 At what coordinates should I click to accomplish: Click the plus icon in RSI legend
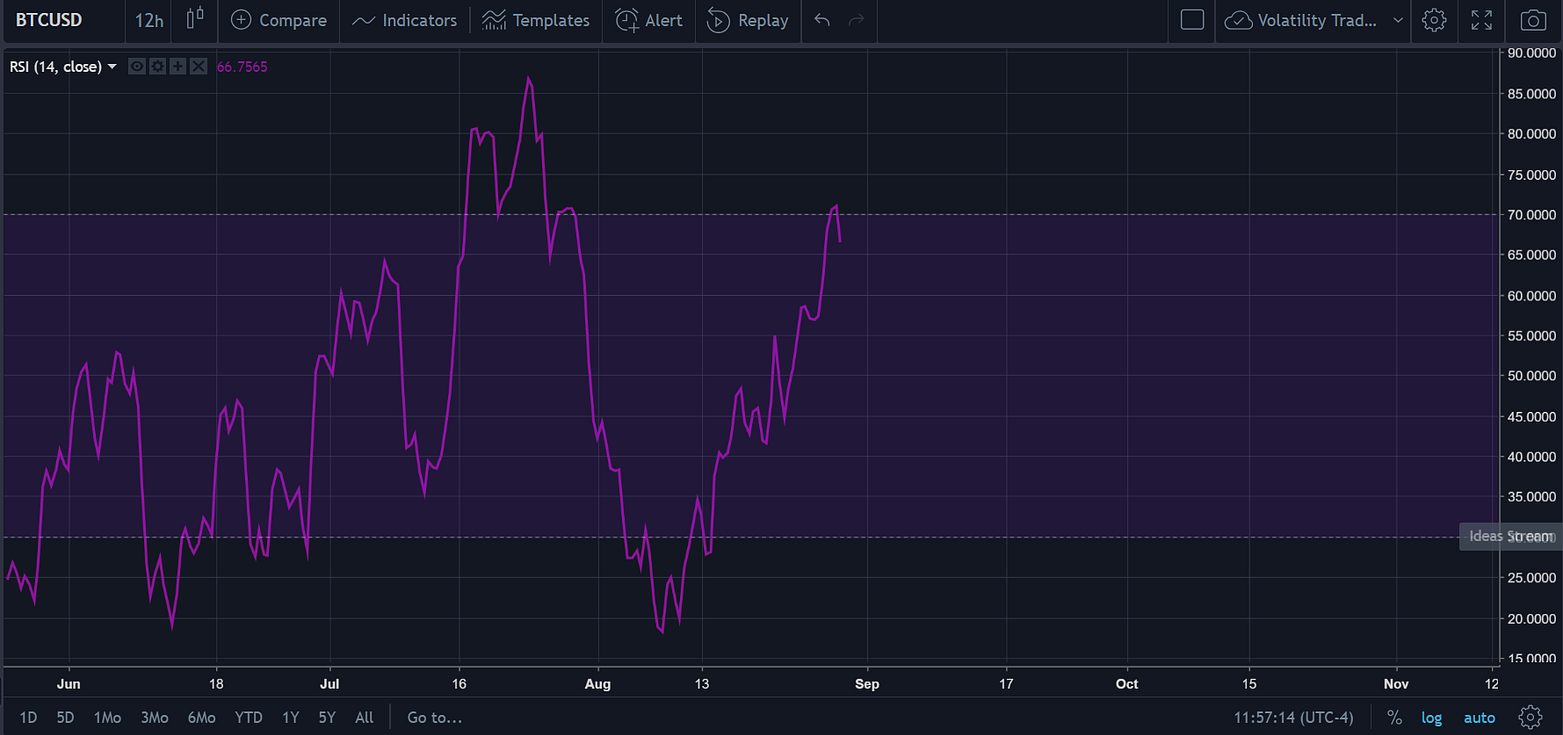[178, 66]
